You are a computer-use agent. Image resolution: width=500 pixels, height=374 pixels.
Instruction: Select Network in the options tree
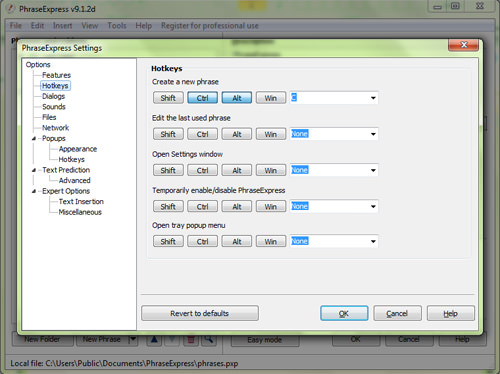click(x=55, y=128)
